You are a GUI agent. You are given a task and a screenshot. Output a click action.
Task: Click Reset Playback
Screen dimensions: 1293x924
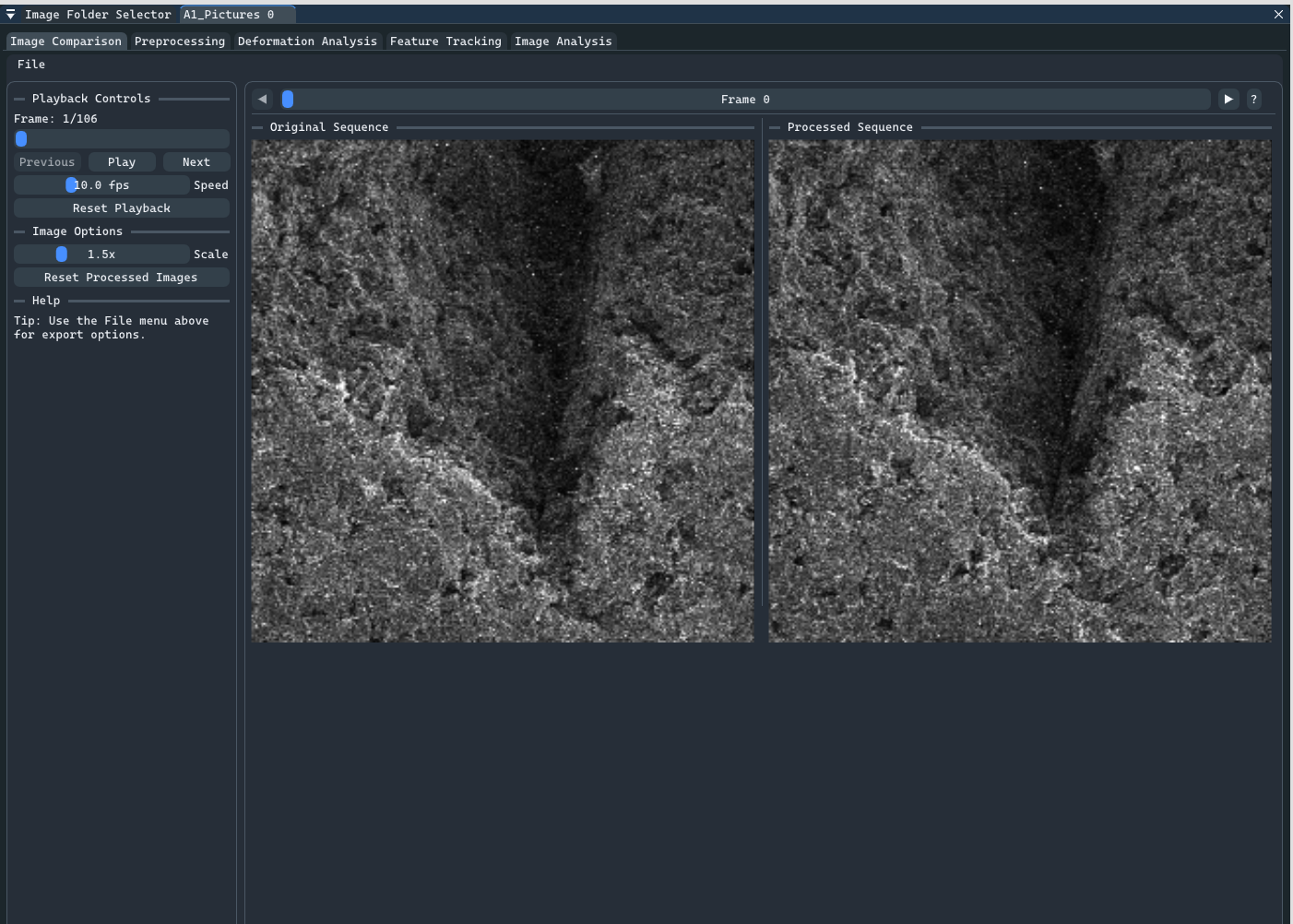coord(121,207)
